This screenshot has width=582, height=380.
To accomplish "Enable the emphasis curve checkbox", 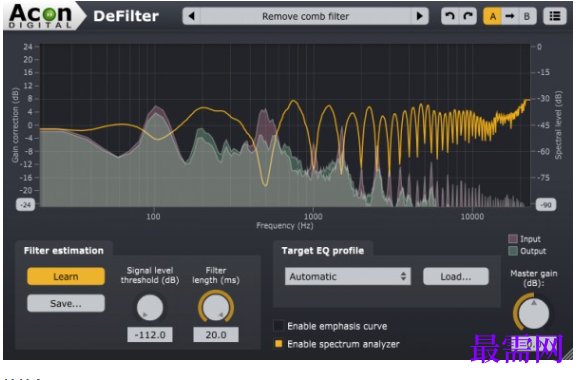I will click(x=278, y=326).
